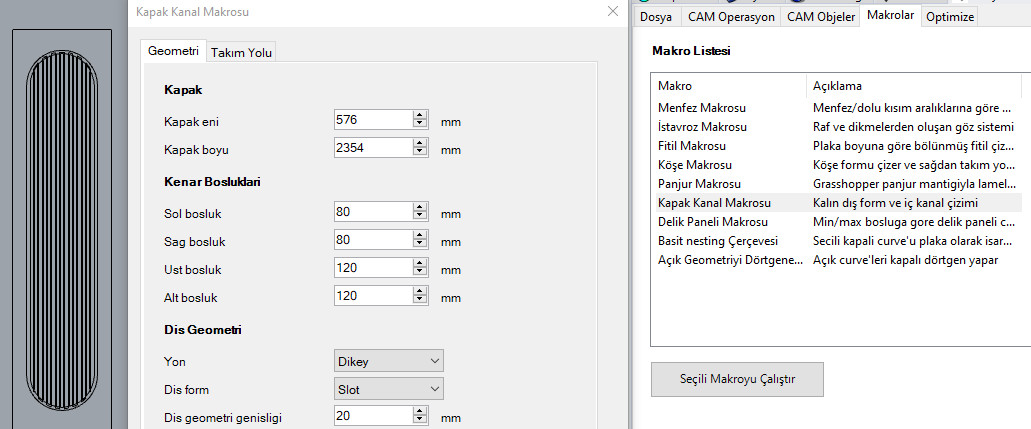This screenshot has width=1031, height=429.
Task: Increase Alt bosluk with up arrow
Action: [x=420, y=291]
